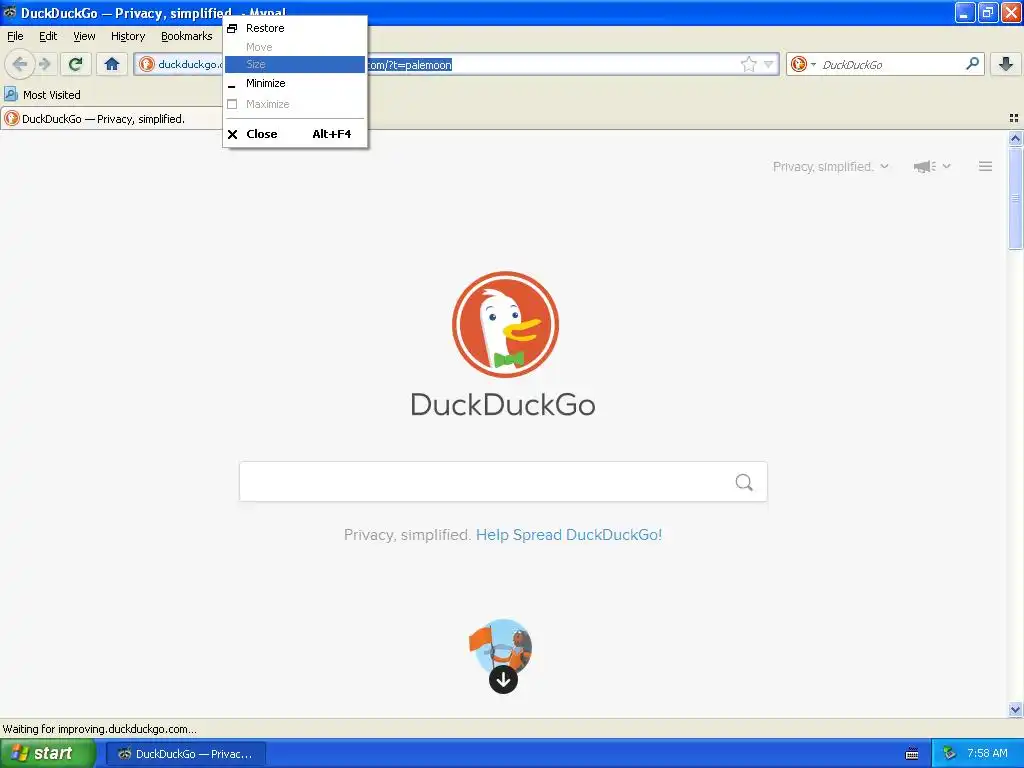This screenshot has width=1024, height=768.
Task: Click the keyboard icon in the taskbar
Action: 912,754
